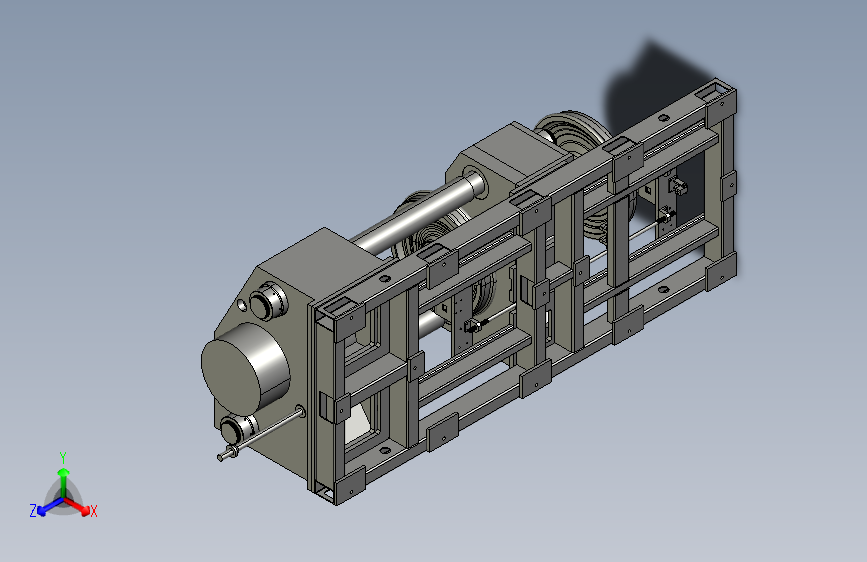Select the thin bolt rod sticking out below the large cylinder
The image size is (867, 562).
coord(262,434)
